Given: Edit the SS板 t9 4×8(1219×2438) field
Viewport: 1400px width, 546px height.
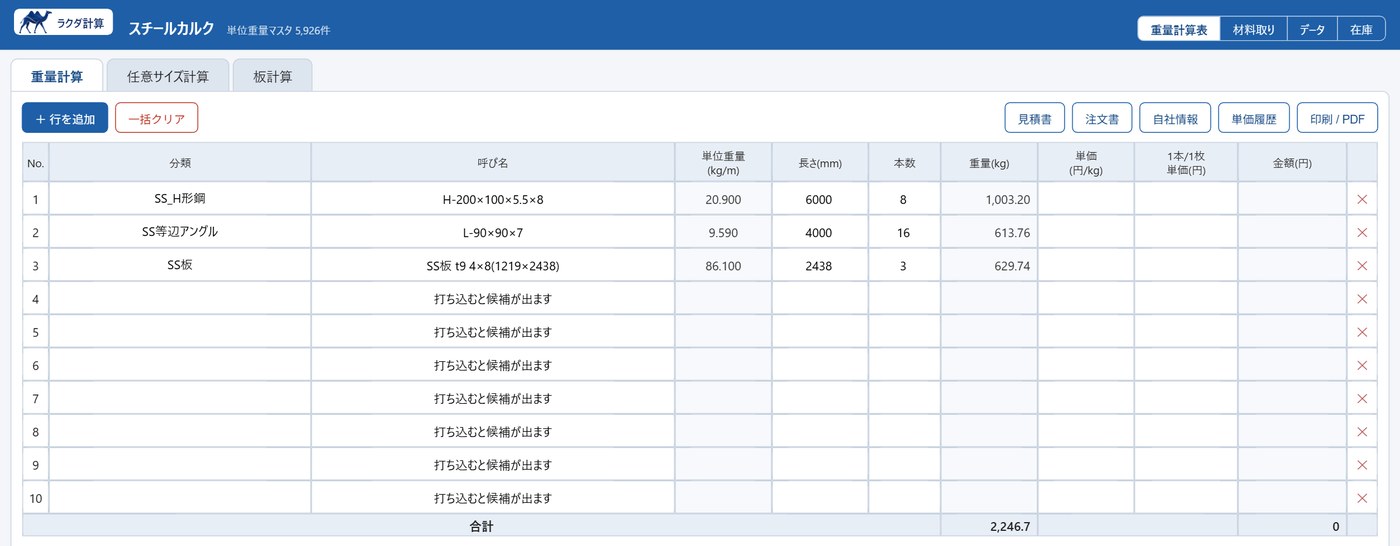Looking at the screenshot, I should [x=493, y=266].
